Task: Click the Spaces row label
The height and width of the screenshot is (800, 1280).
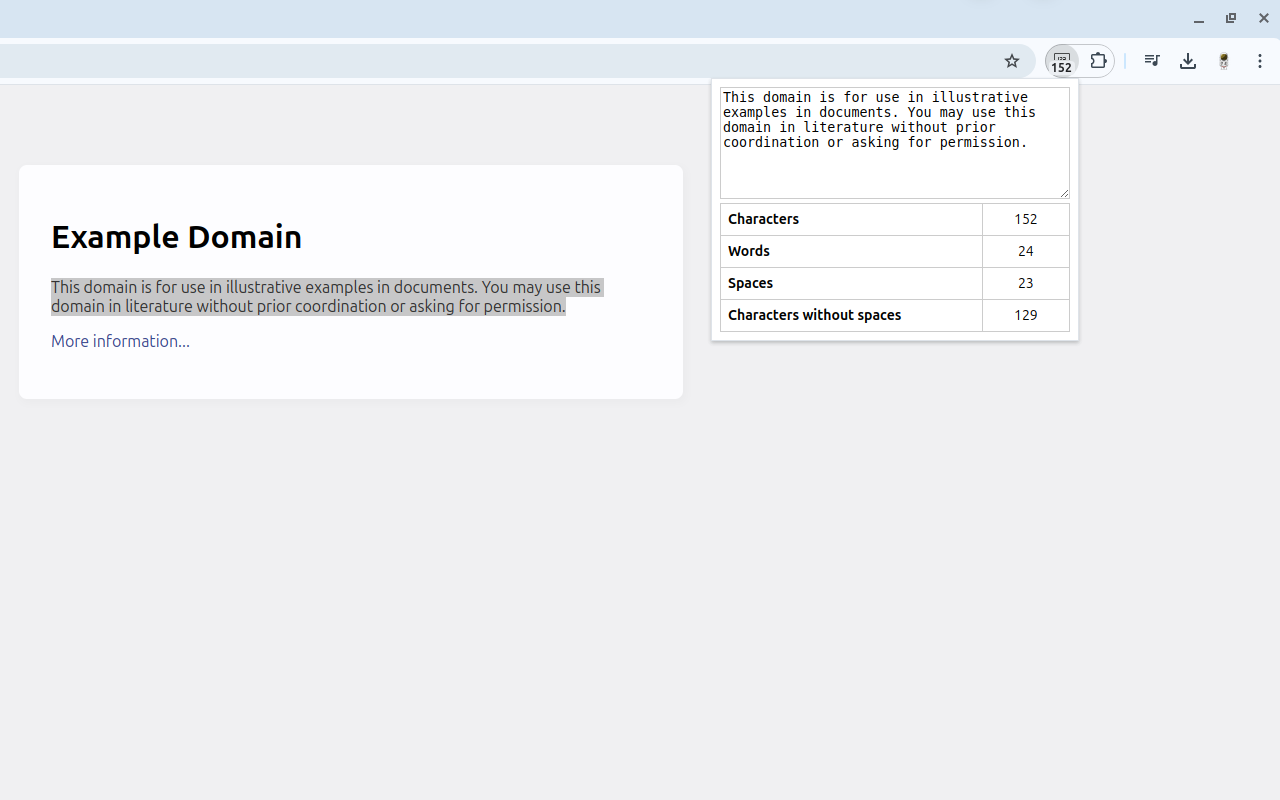Action: coord(750,283)
